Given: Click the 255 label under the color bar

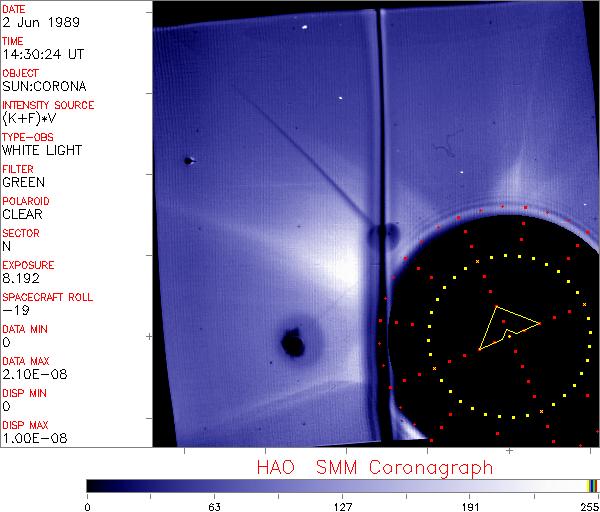Looking at the screenshot, I should point(588,504).
